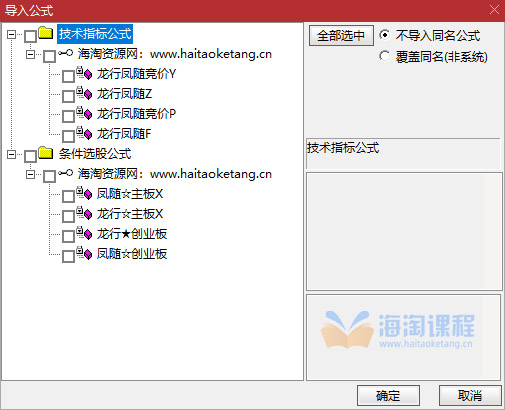Click the formula icon beside 龙行凤随竞价Y
The height and width of the screenshot is (410, 505).
point(84,73)
